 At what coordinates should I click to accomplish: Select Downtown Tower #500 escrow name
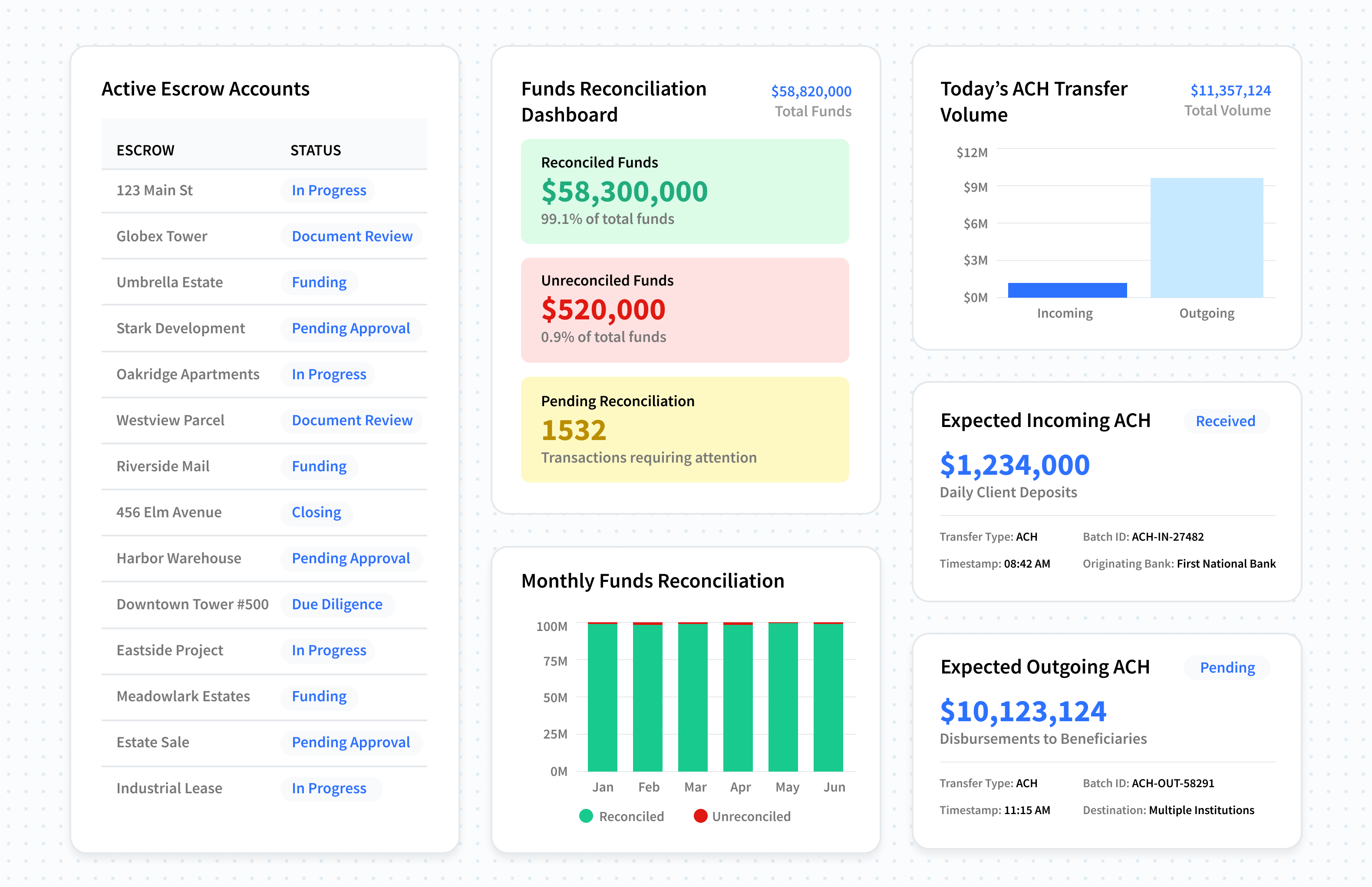pos(192,604)
